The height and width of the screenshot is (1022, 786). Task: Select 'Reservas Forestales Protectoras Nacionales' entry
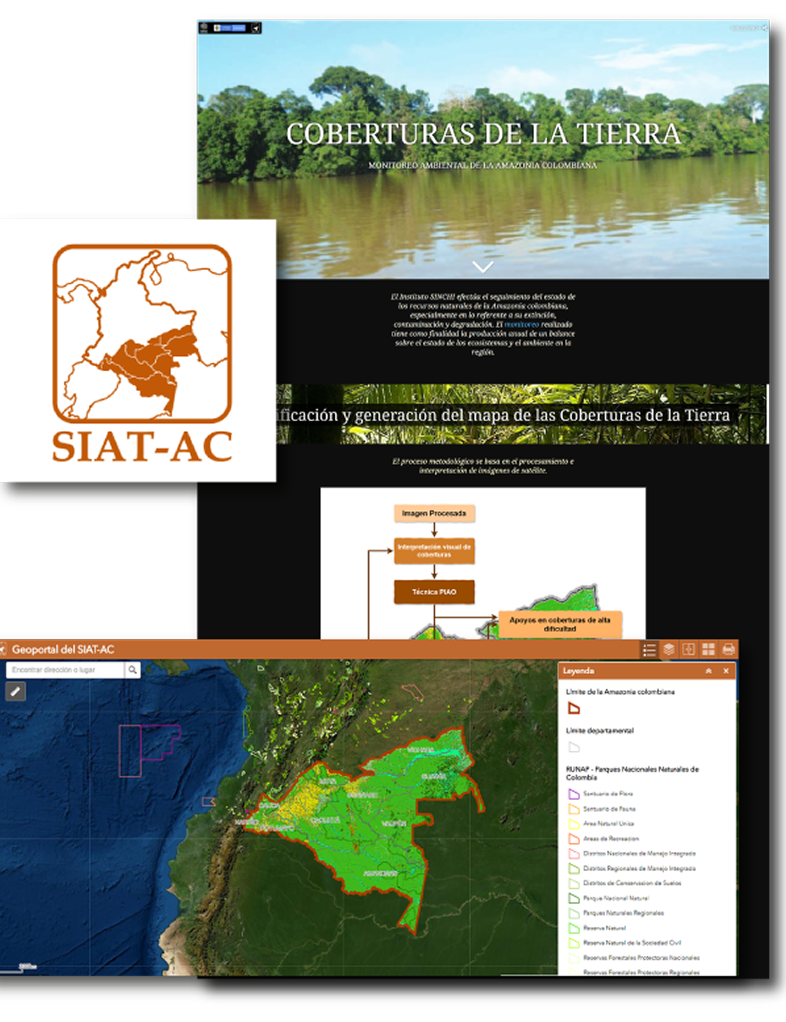[x=633, y=958]
